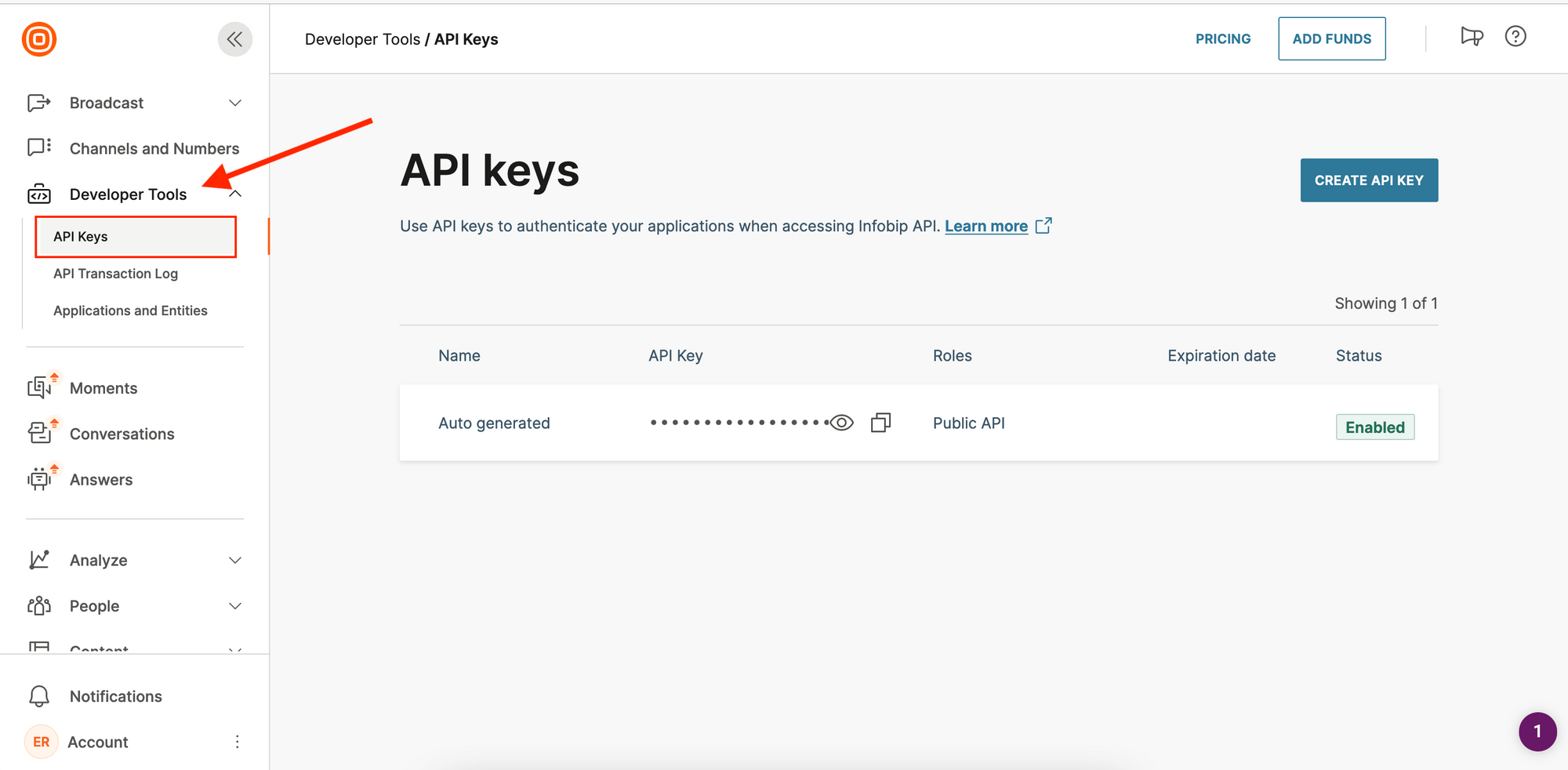This screenshot has width=1568, height=770.
Task: Open Channels and Numbers
Action: pos(154,147)
